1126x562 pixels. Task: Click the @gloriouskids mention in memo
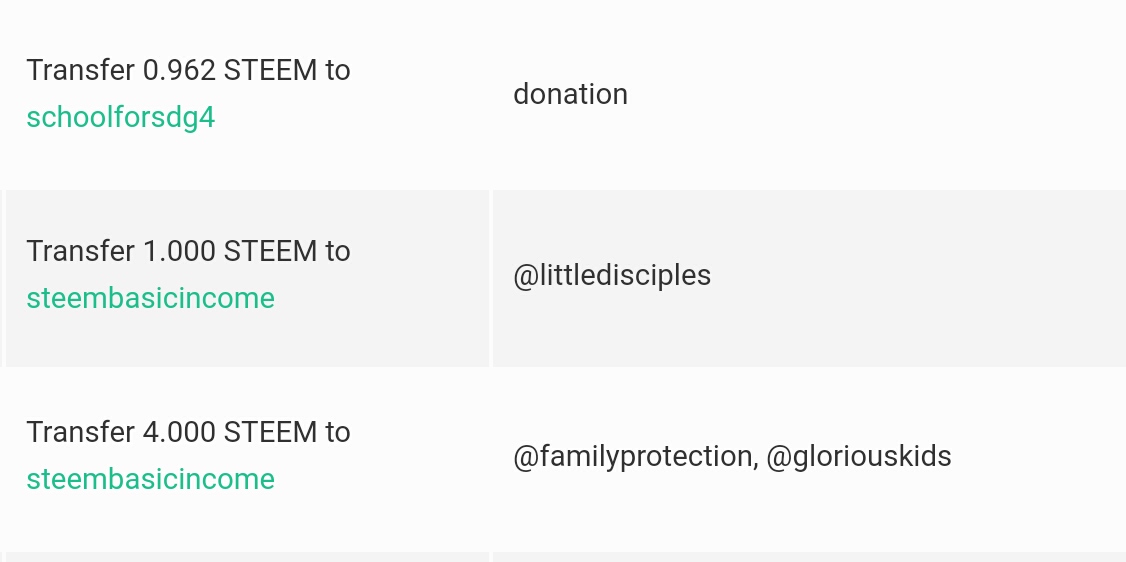pyautogui.click(x=858, y=456)
